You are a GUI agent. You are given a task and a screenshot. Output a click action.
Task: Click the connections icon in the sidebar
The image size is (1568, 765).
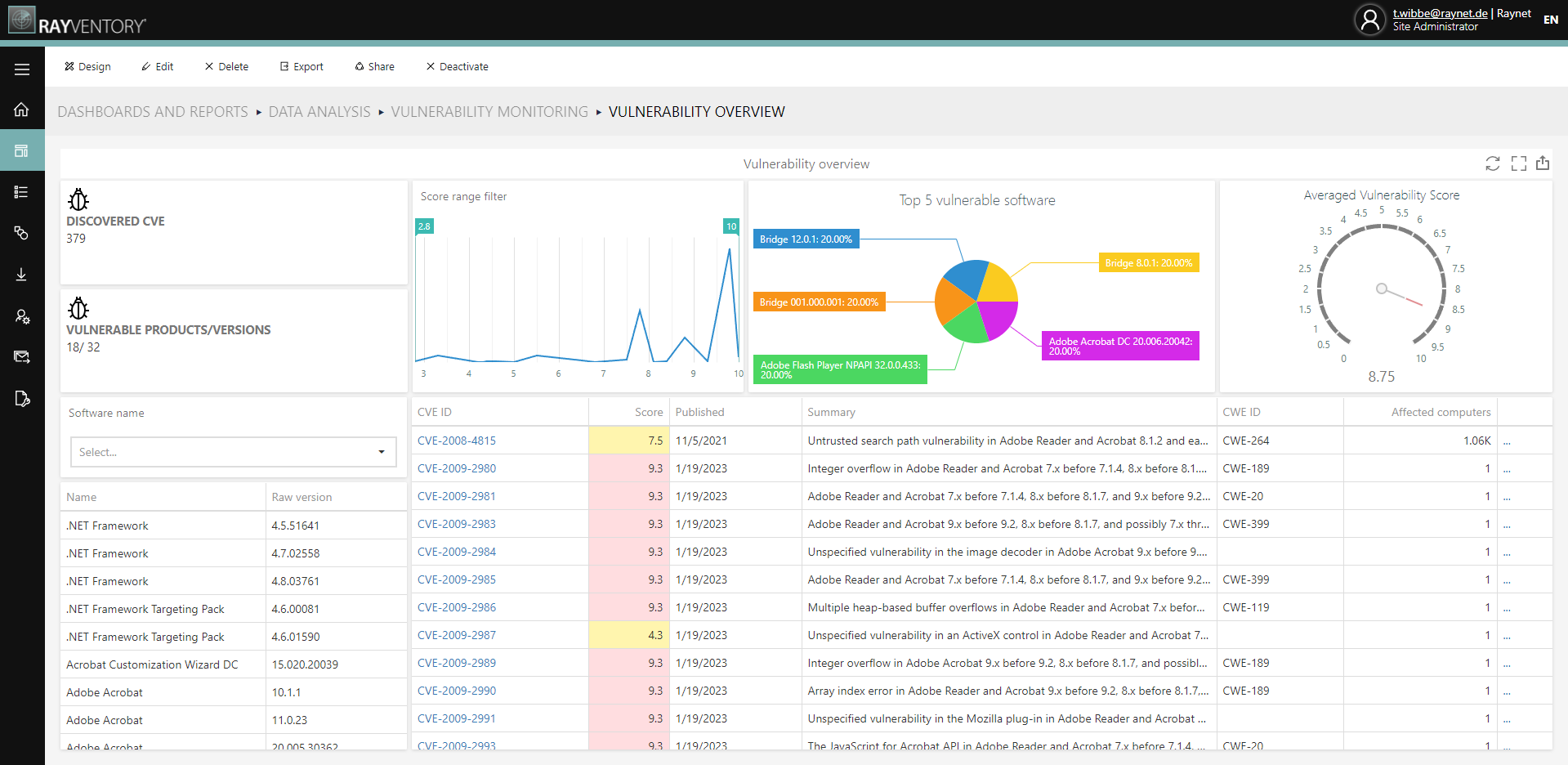(x=22, y=233)
